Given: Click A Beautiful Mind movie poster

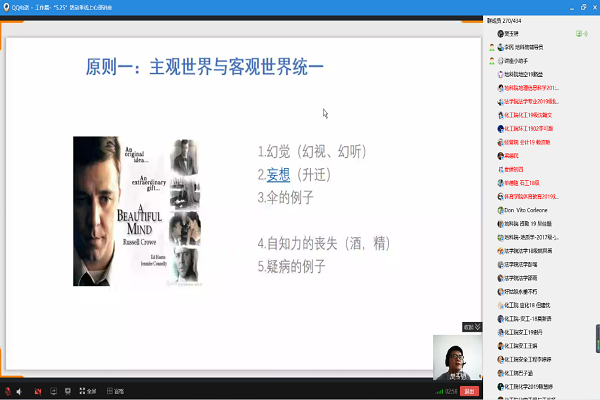Looking at the screenshot, I should point(134,211).
